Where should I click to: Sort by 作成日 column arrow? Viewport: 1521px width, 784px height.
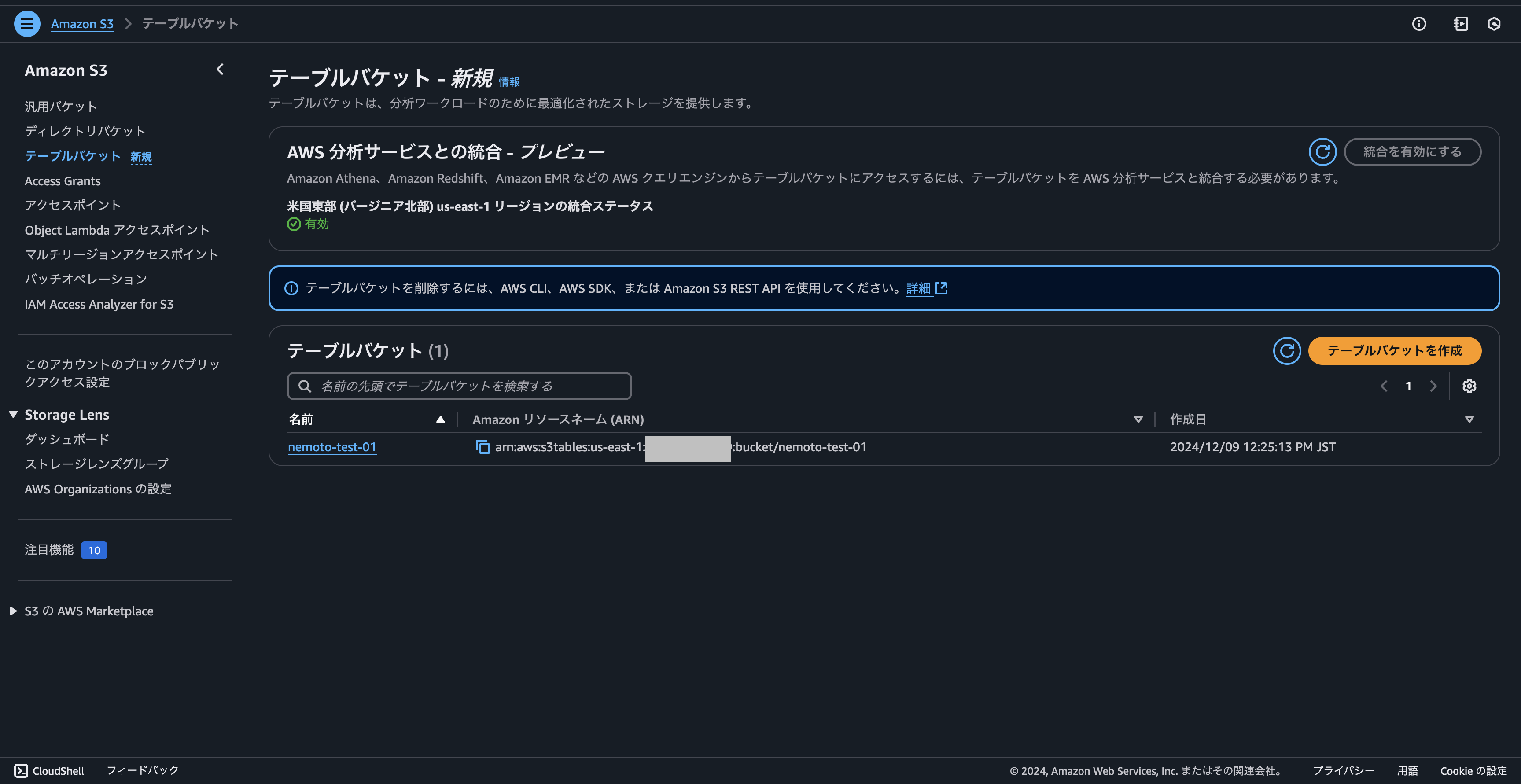(x=1469, y=420)
